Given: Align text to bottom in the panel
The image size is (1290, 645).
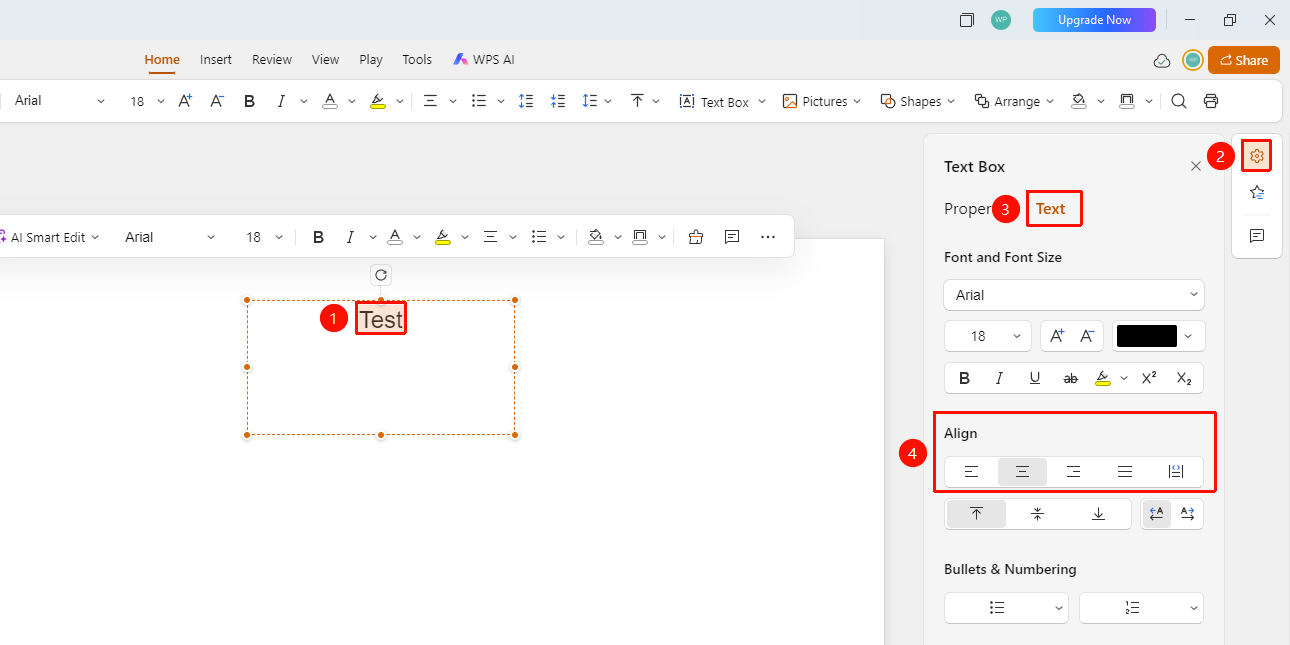Looking at the screenshot, I should (x=1098, y=514).
